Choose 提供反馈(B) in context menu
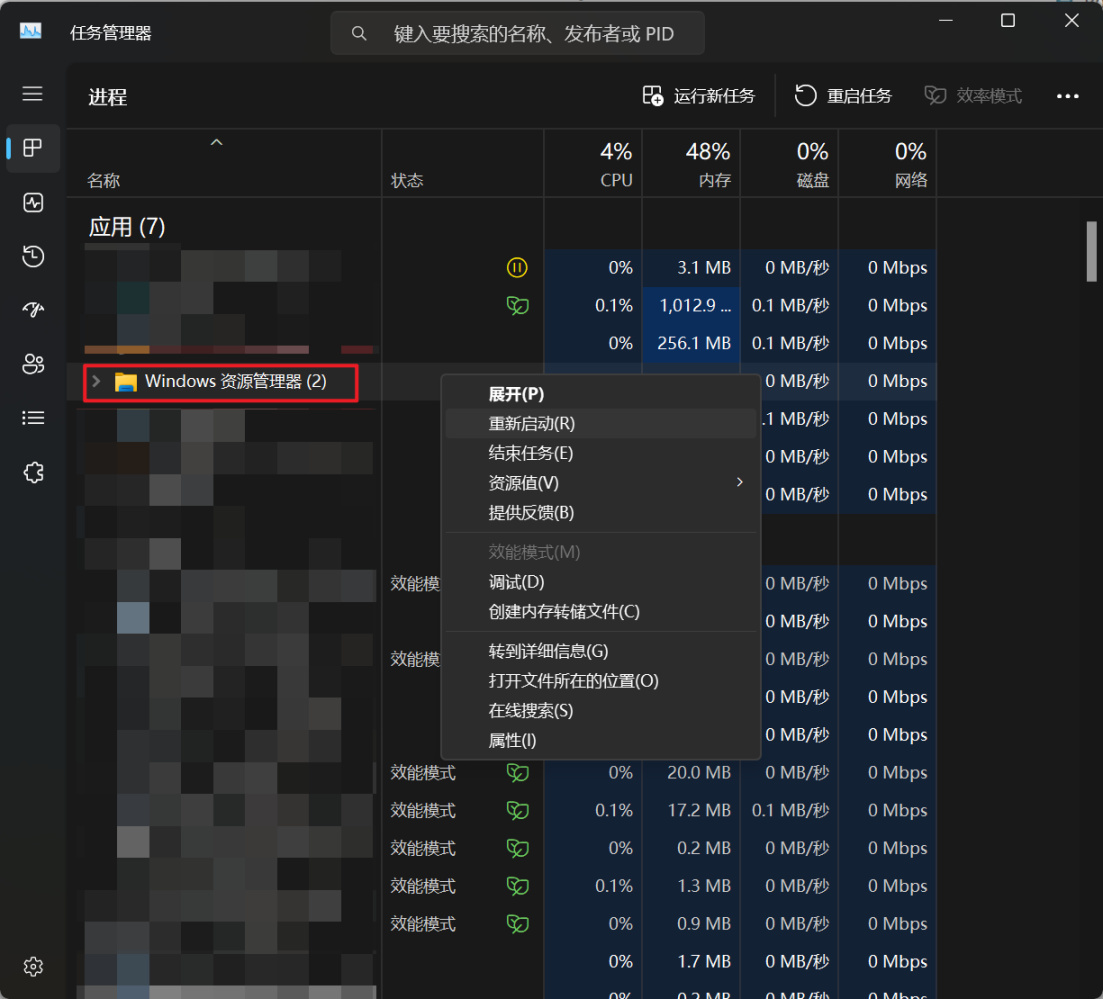 tap(601, 513)
